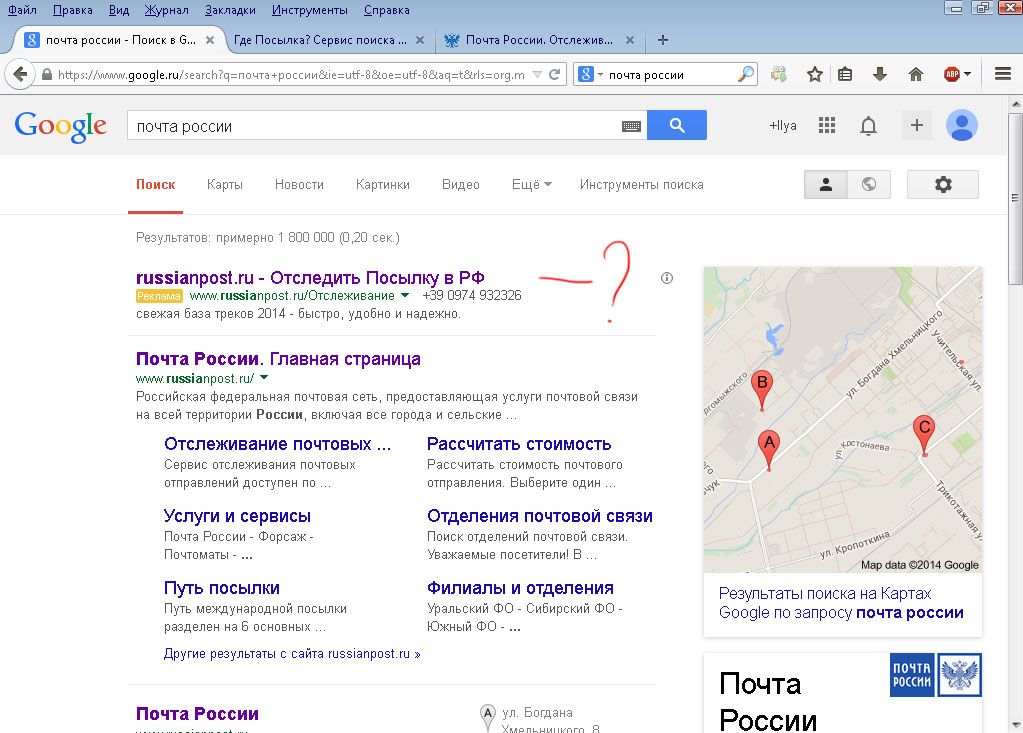
Task: Open the Файл menu
Action: [22, 10]
